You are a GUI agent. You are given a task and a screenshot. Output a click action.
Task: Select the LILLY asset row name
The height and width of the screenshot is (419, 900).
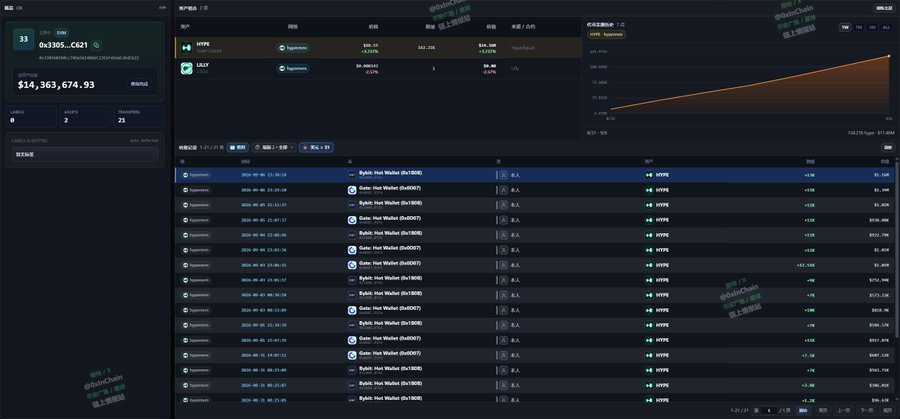coord(203,65)
